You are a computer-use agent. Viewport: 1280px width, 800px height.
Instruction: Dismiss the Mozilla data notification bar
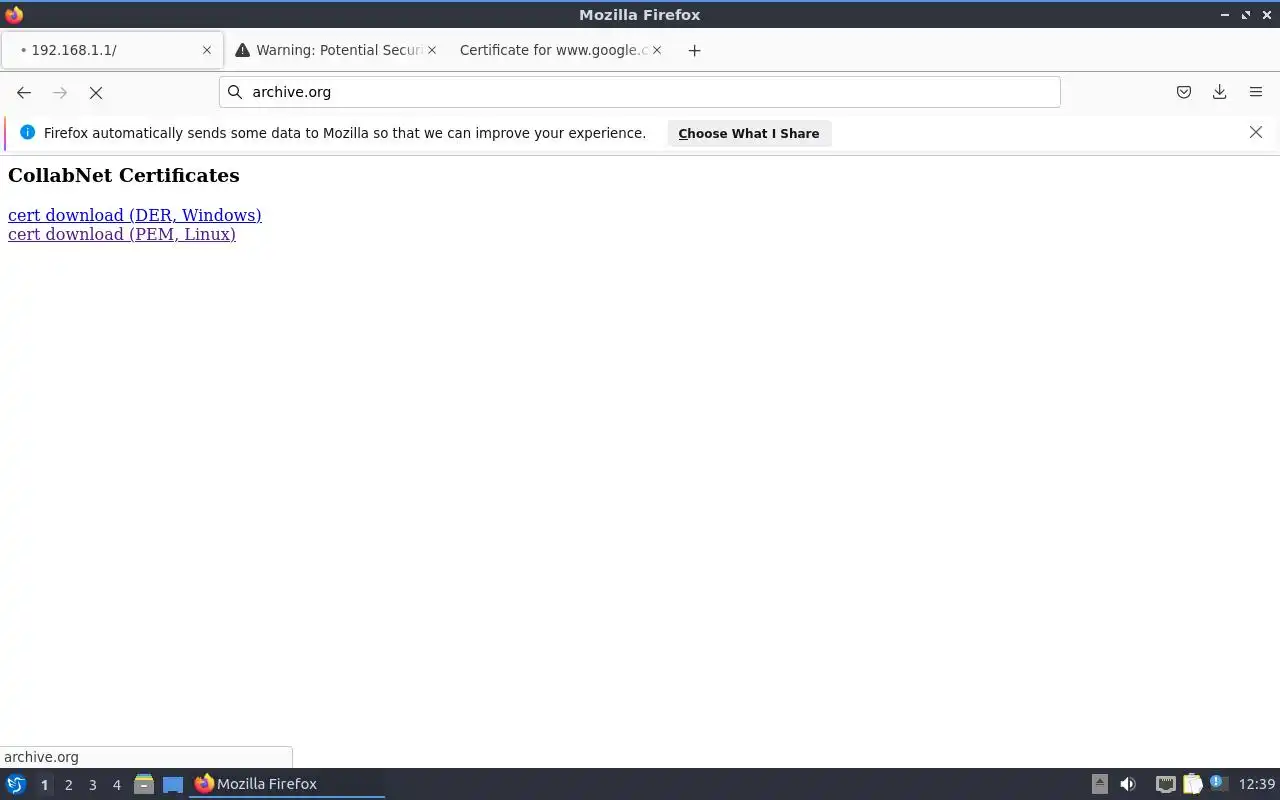(1256, 132)
